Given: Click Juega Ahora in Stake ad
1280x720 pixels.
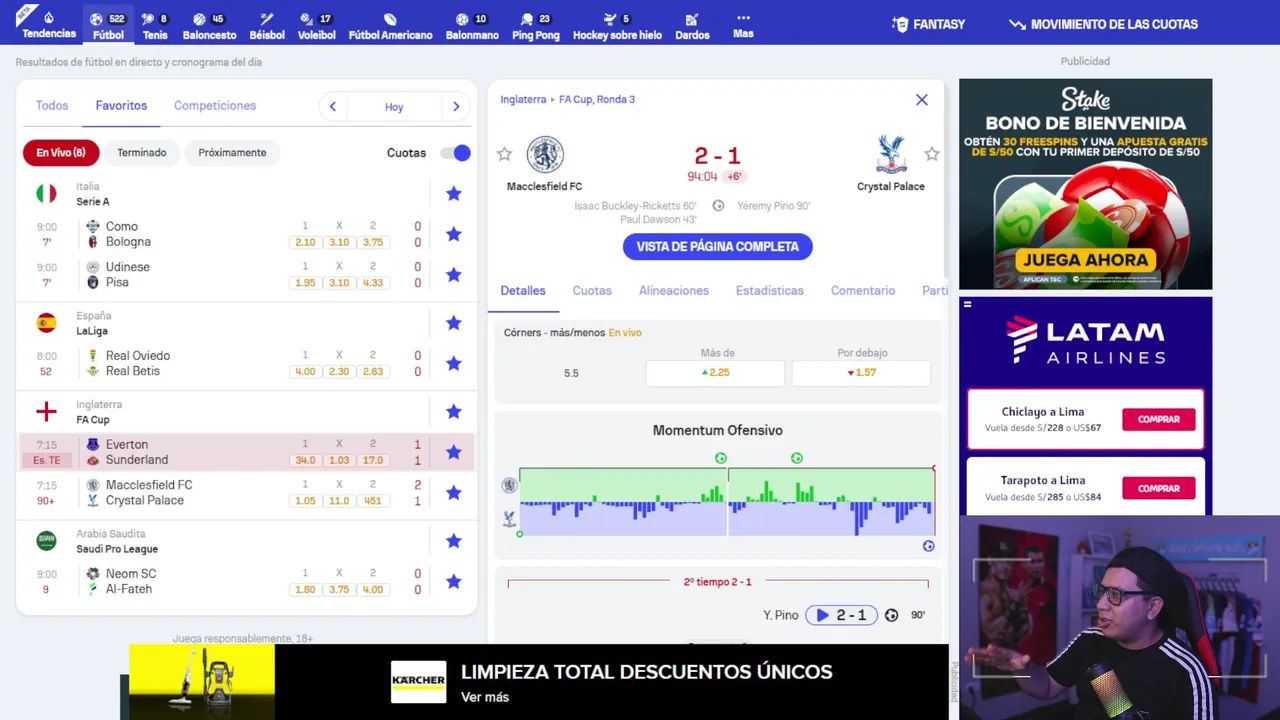Looking at the screenshot, I should tap(1086, 259).
